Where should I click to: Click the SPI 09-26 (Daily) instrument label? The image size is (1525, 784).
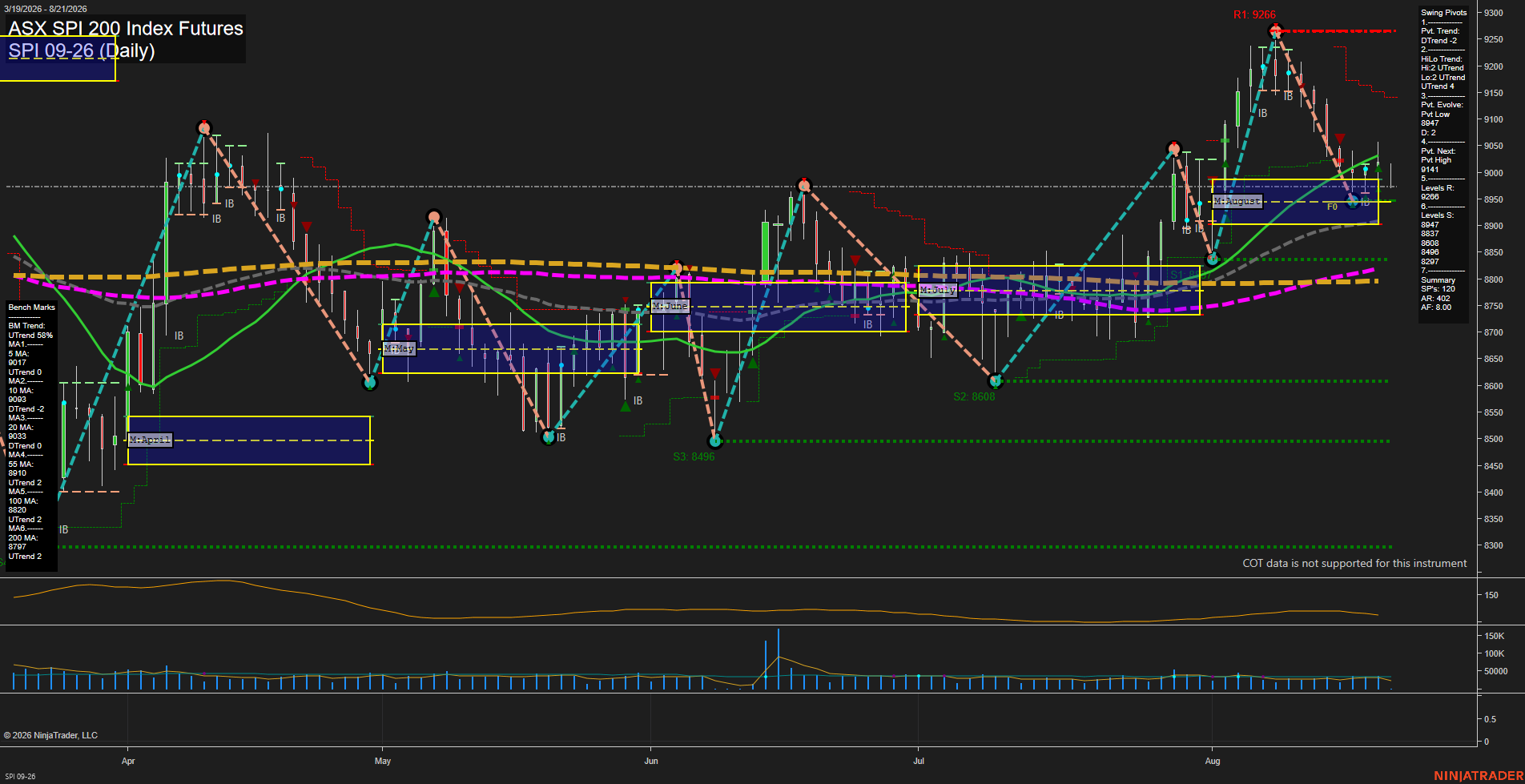coord(82,50)
